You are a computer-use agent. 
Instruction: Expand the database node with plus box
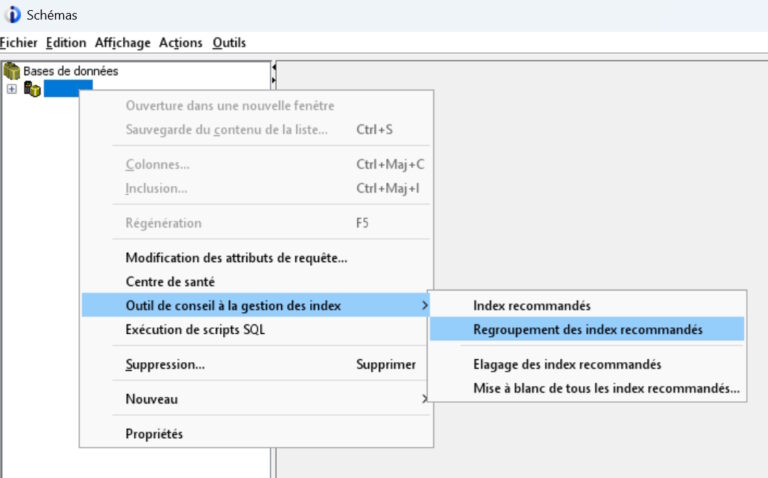click(x=11, y=89)
